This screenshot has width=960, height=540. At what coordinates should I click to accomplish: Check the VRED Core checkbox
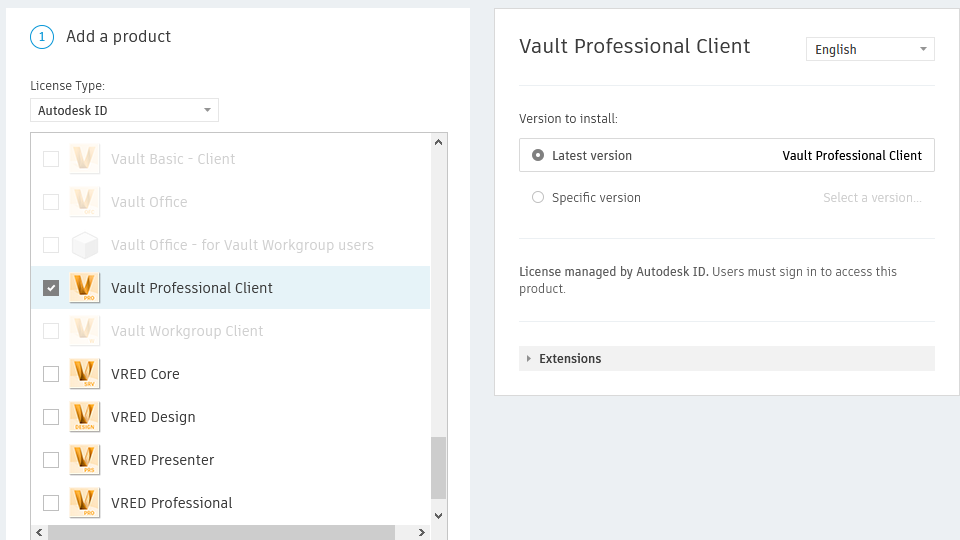coord(51,374)
